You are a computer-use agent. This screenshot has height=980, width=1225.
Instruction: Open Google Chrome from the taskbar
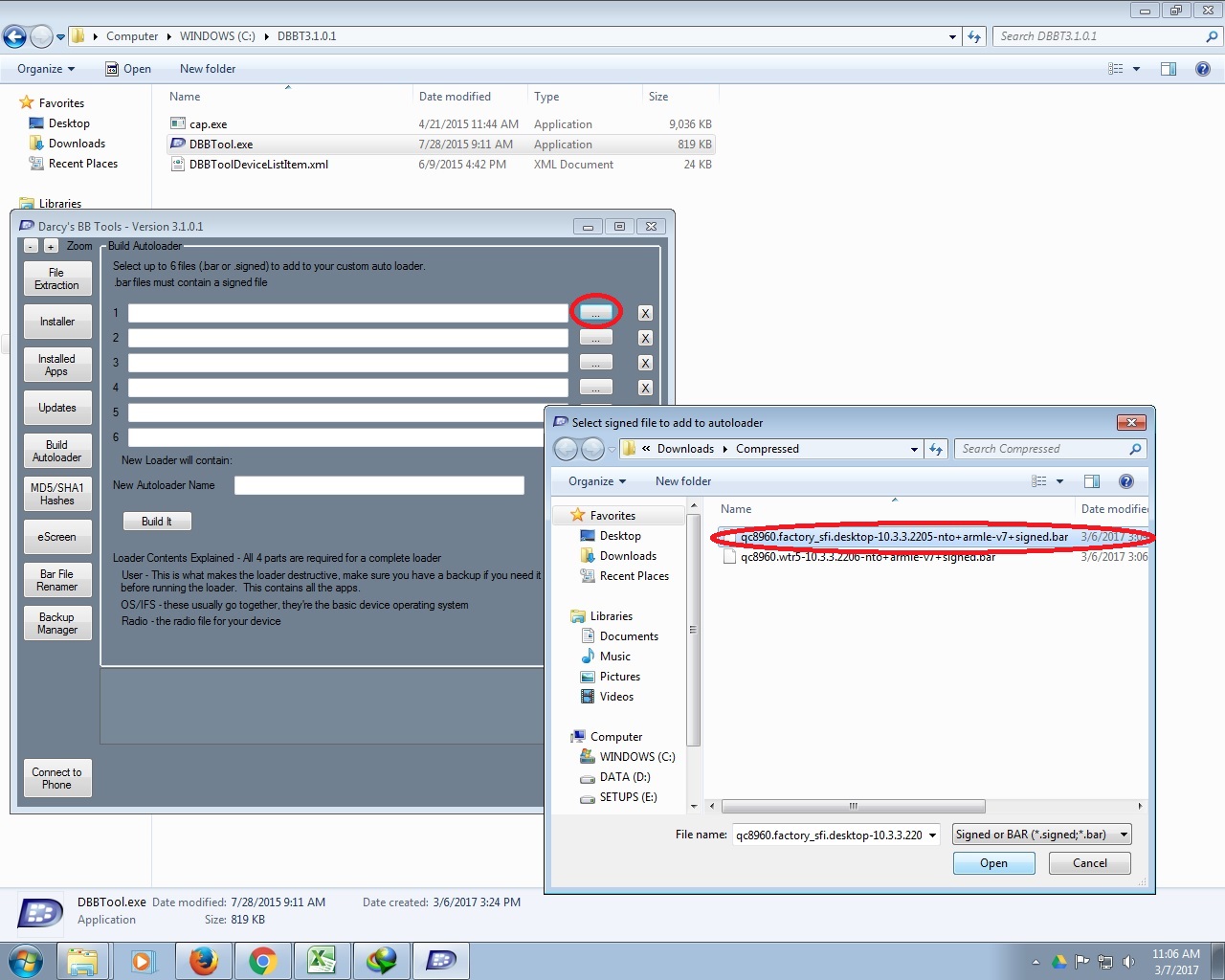click(x=262, y=961)
